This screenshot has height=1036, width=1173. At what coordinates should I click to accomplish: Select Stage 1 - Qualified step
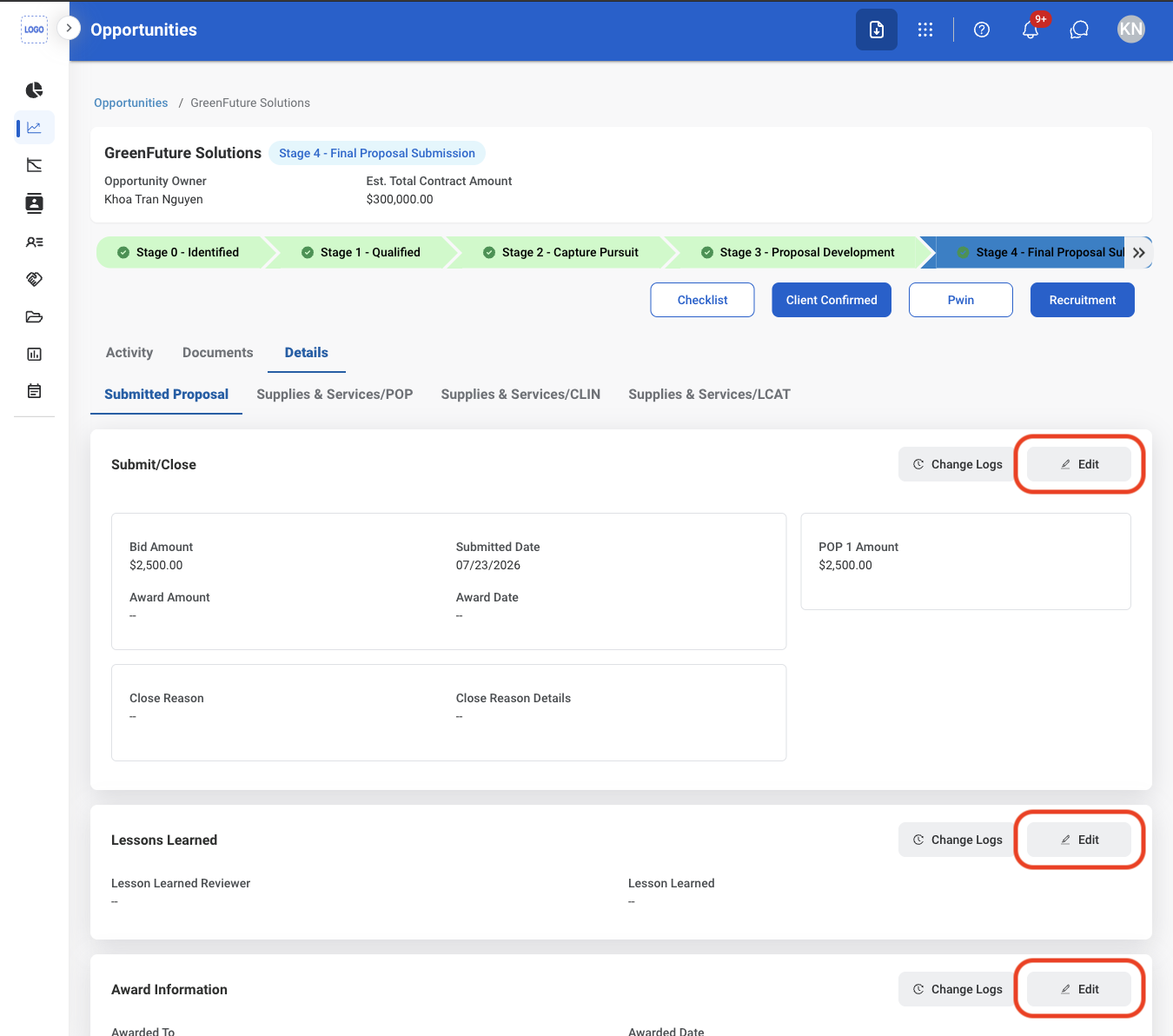[x=361, y=252]
